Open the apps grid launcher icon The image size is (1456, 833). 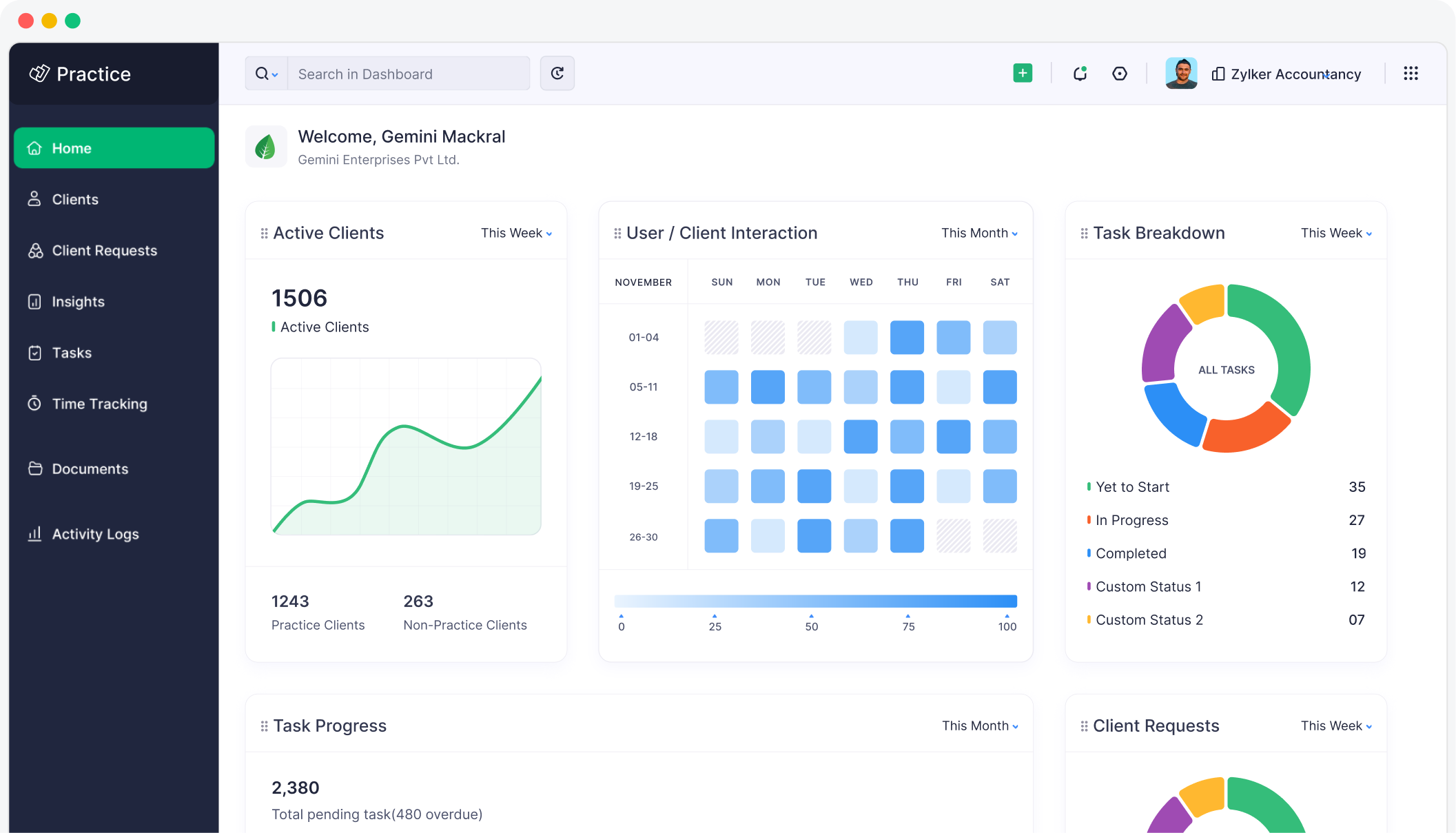1411,73
